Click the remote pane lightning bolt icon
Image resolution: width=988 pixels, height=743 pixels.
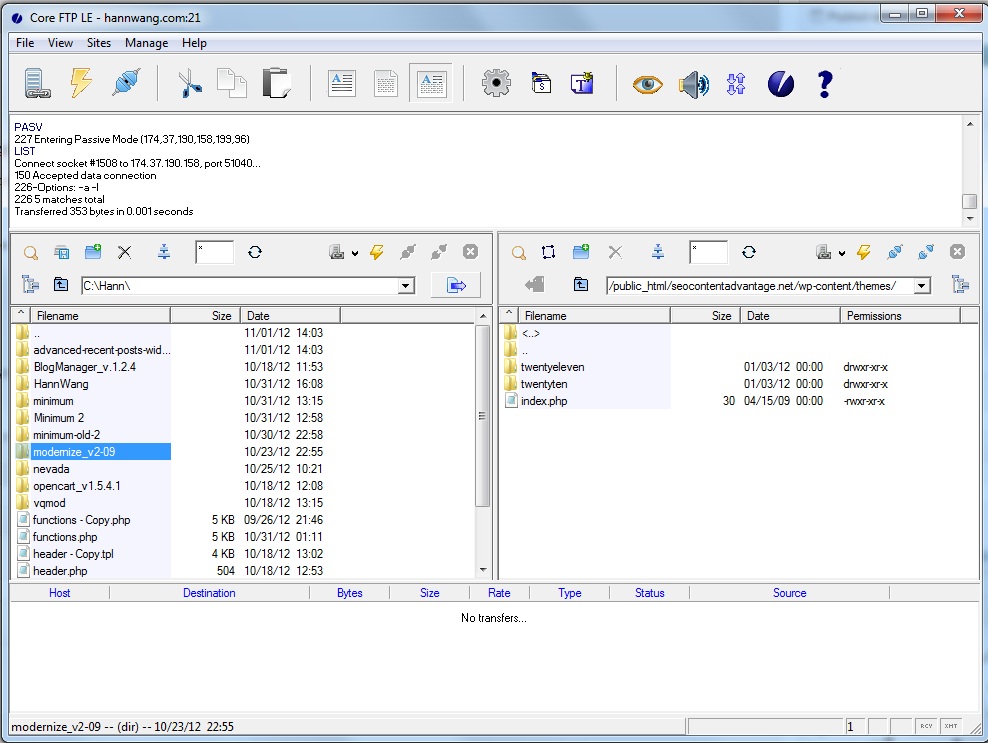point(864,252)
